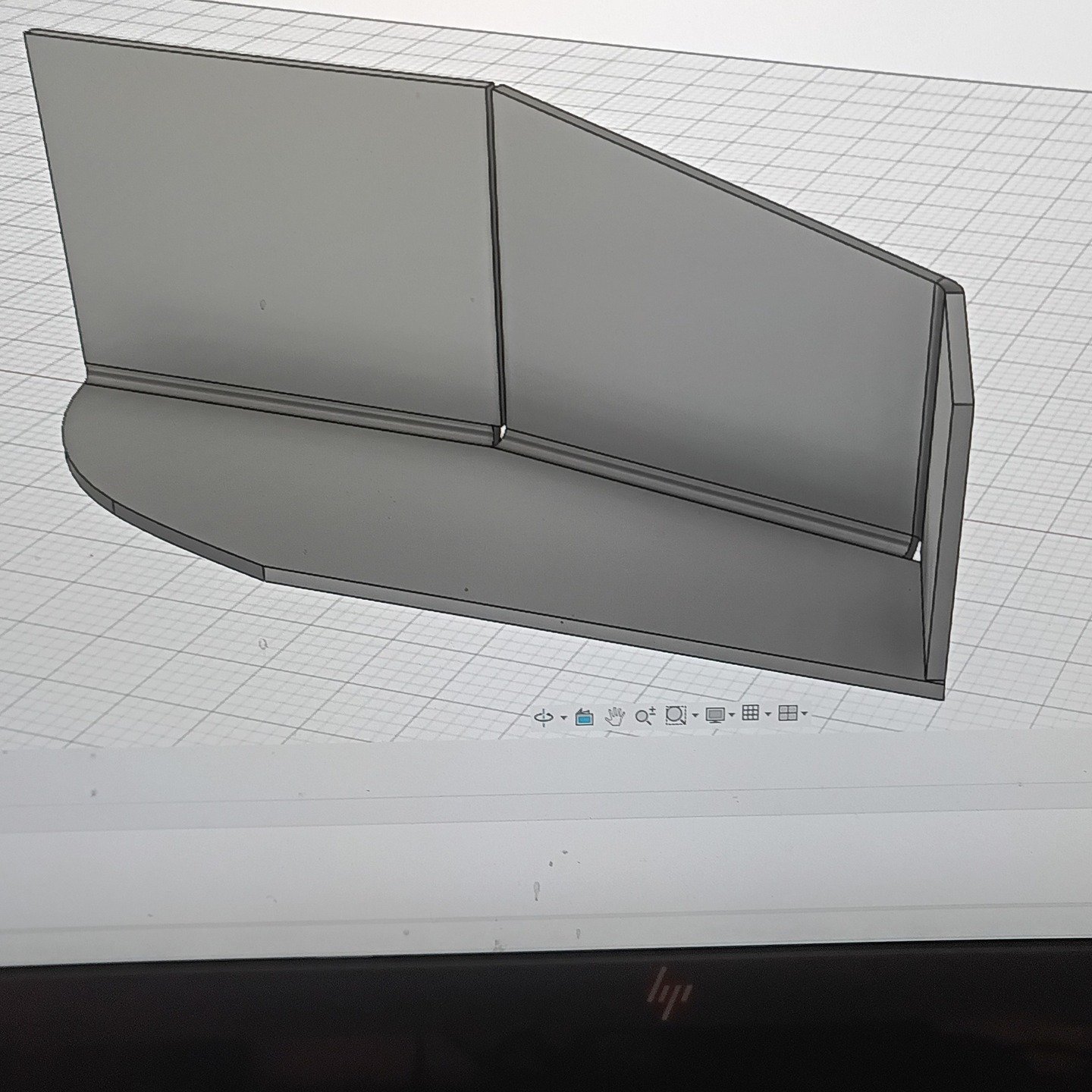Click the Fit view icon
The height and width of the screenshot is (1092, 1092).
coord(676,715)
